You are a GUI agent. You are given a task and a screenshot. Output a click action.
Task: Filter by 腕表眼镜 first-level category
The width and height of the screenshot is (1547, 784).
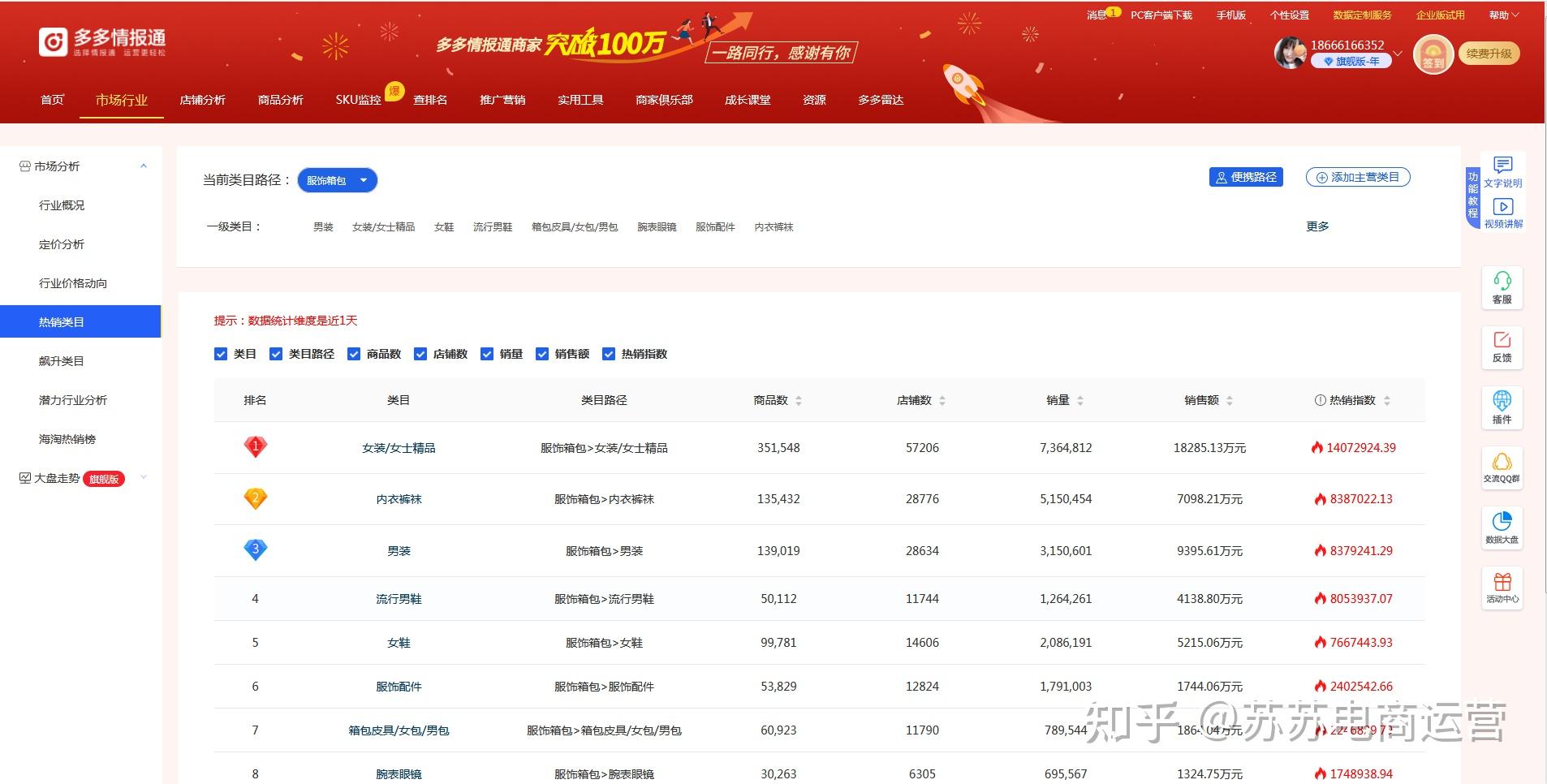(x=657, y=227)
